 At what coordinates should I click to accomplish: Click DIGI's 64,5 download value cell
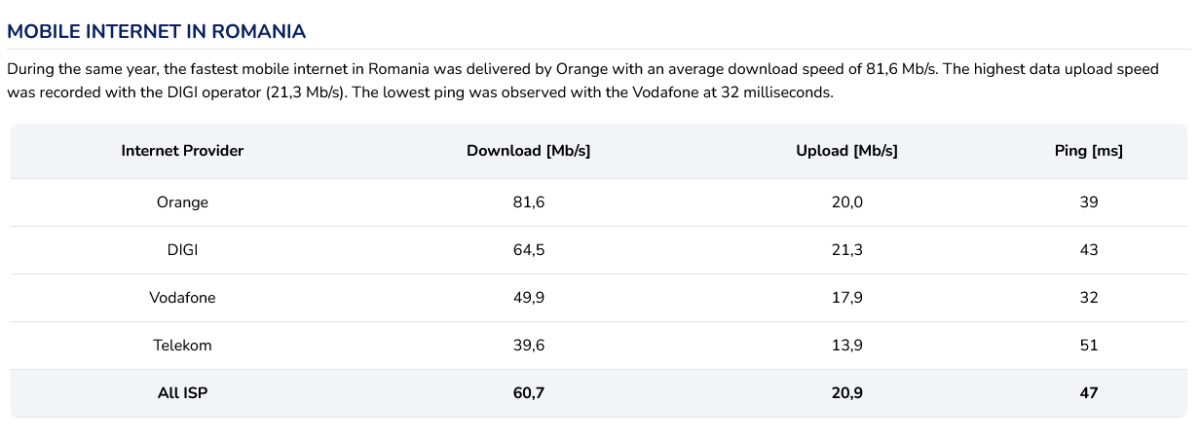(x=528, y=250)
